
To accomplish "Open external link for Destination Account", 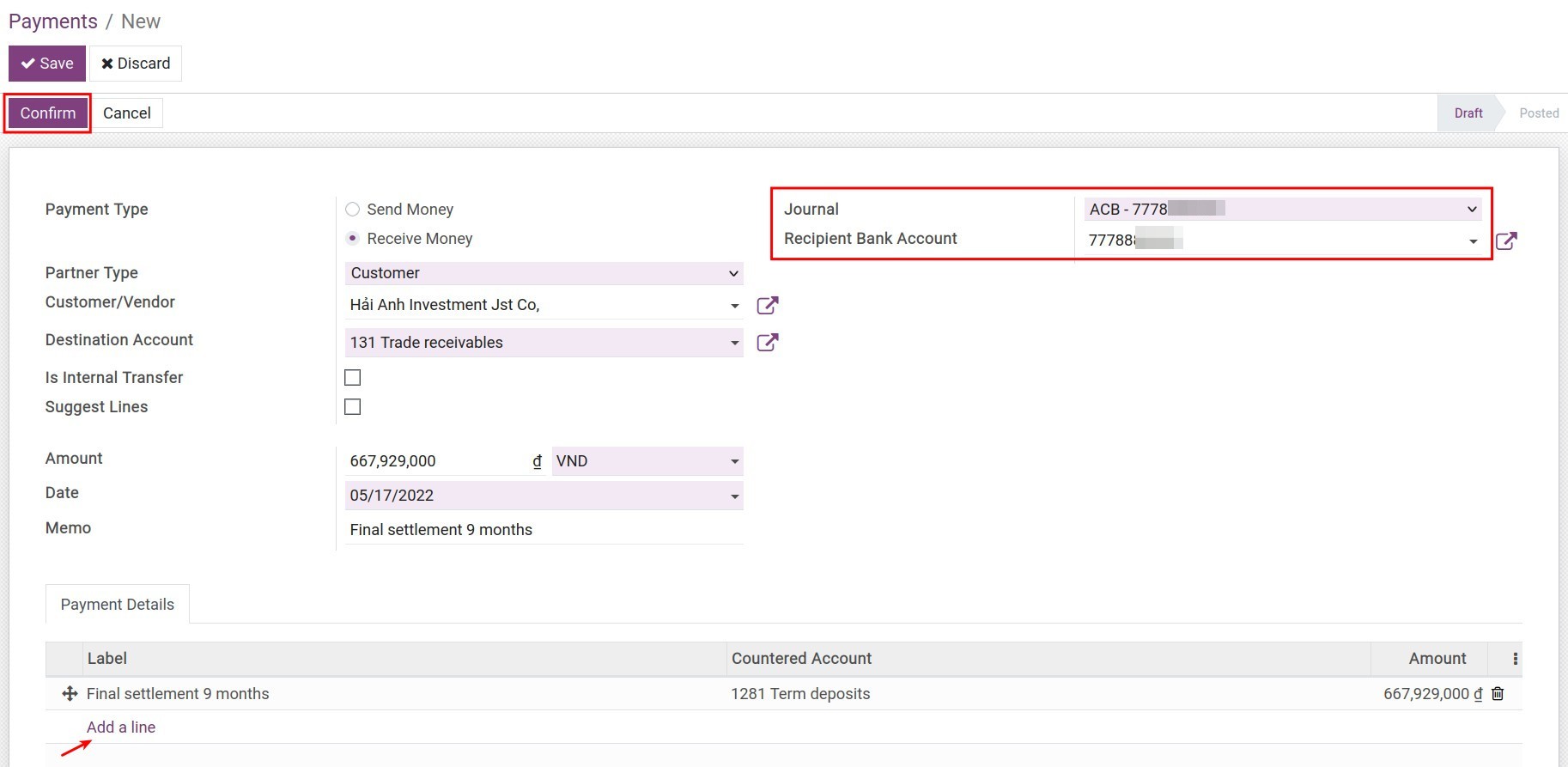I will click(x=767, y=343).
